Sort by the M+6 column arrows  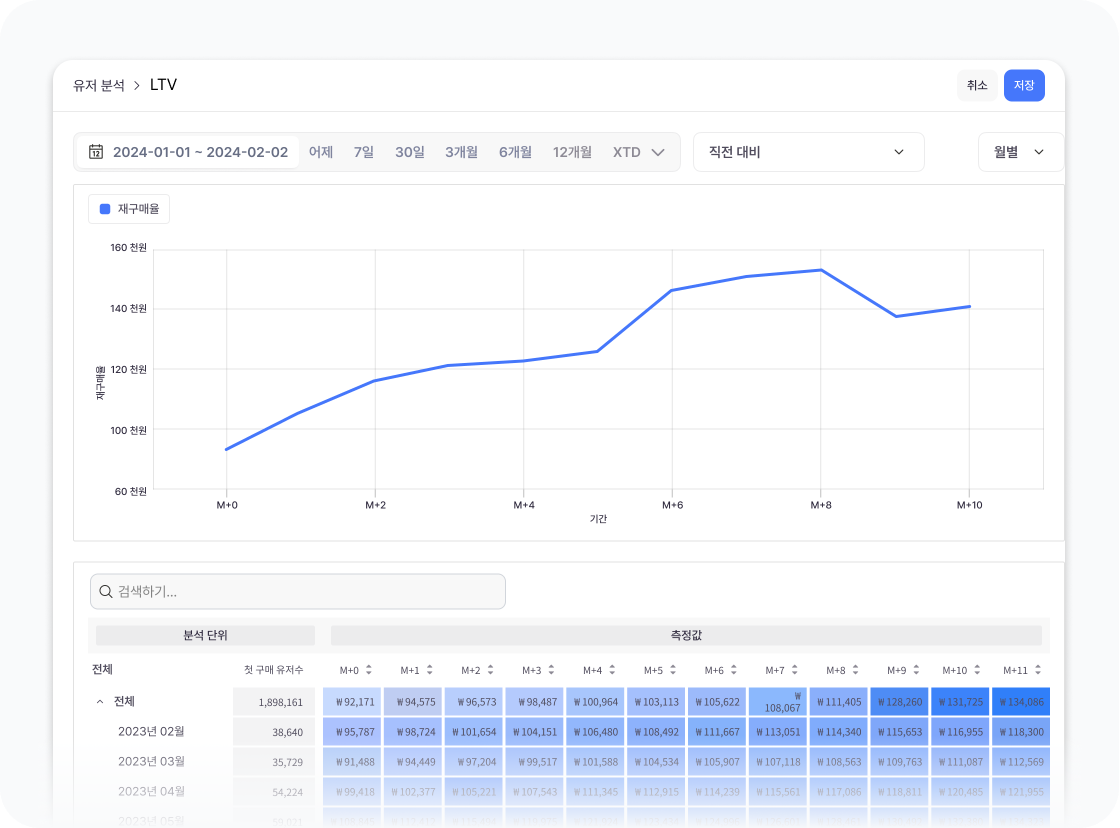[732, 670]
